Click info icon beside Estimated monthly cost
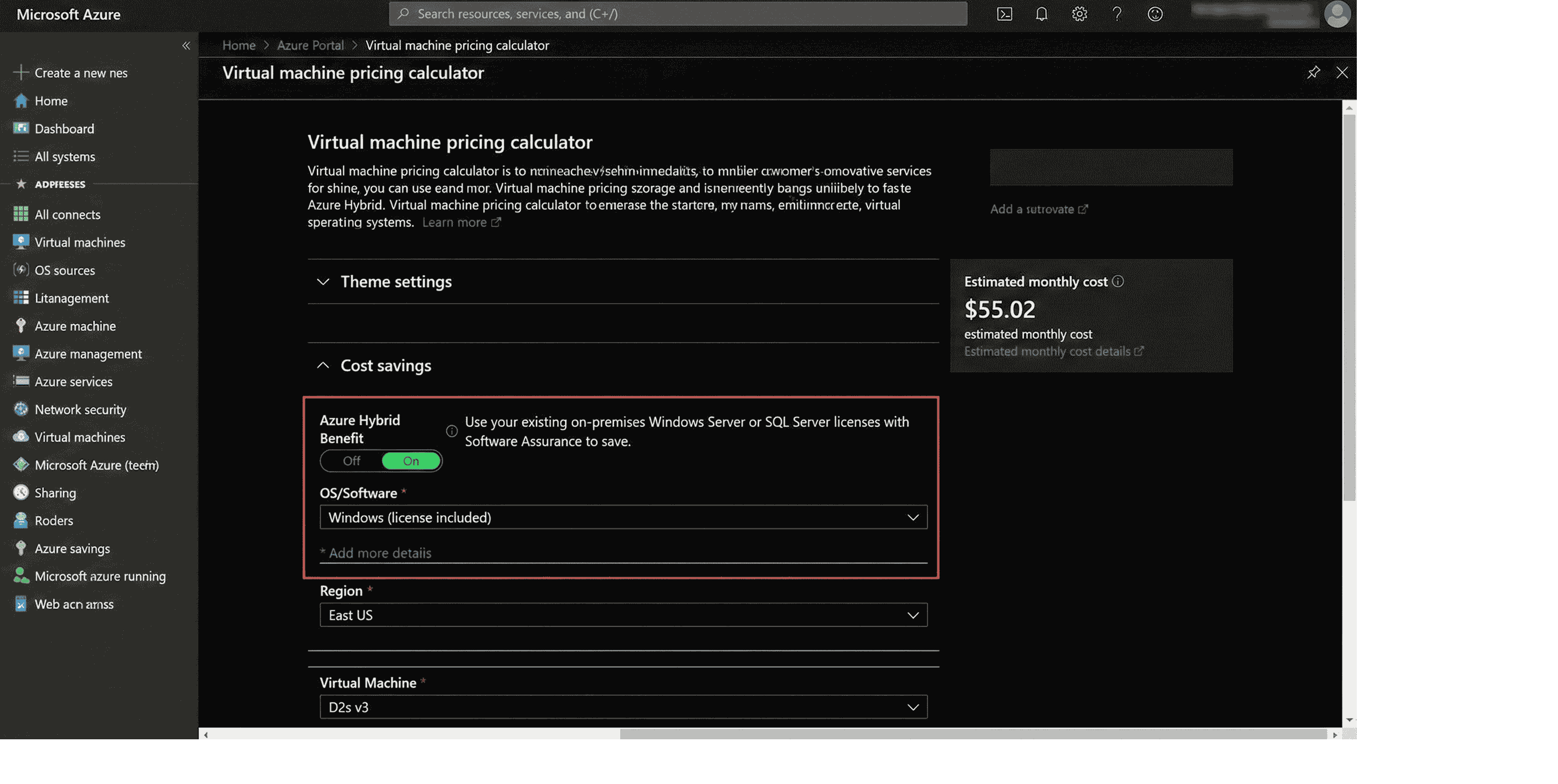This screenshot has width=1558, height=784. 1118,281
